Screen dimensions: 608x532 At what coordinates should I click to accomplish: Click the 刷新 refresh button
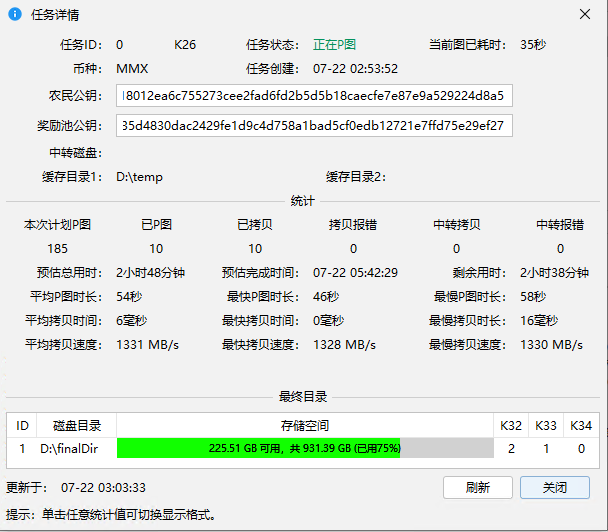pyautogui.click(x=477, y=488)
